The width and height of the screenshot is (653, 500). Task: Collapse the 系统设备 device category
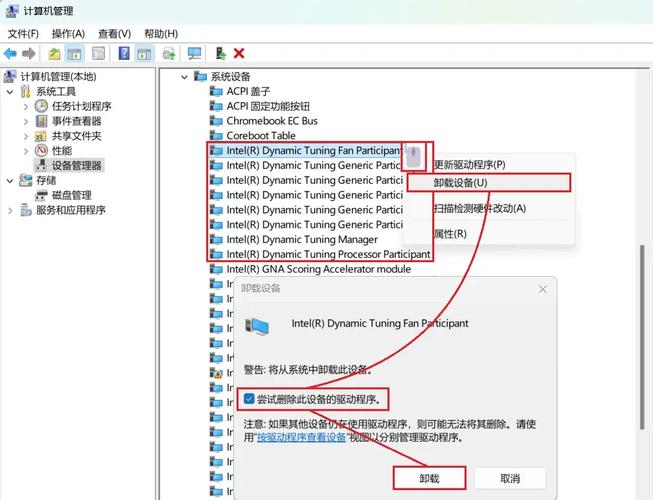coord(184,77)
